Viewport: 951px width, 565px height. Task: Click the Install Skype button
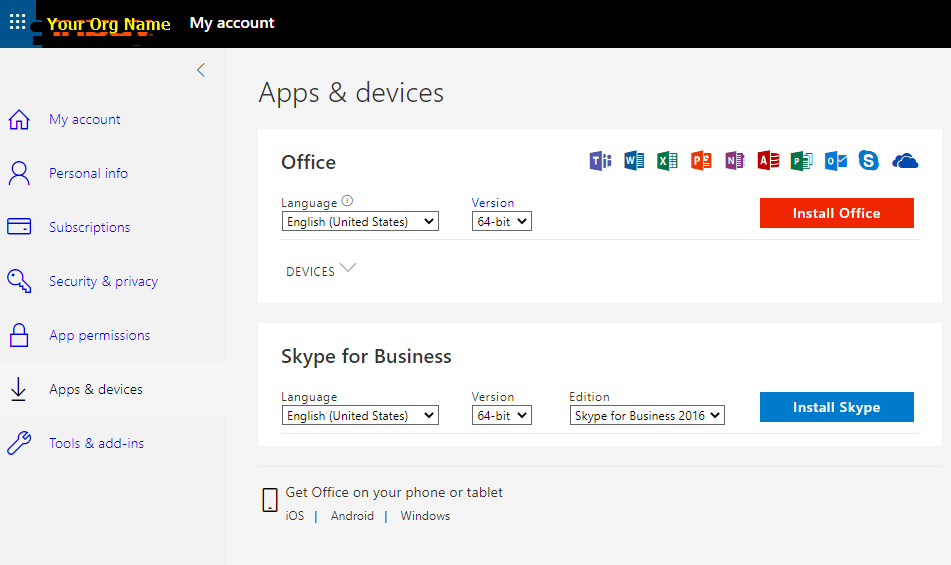[x=836, y=407]
